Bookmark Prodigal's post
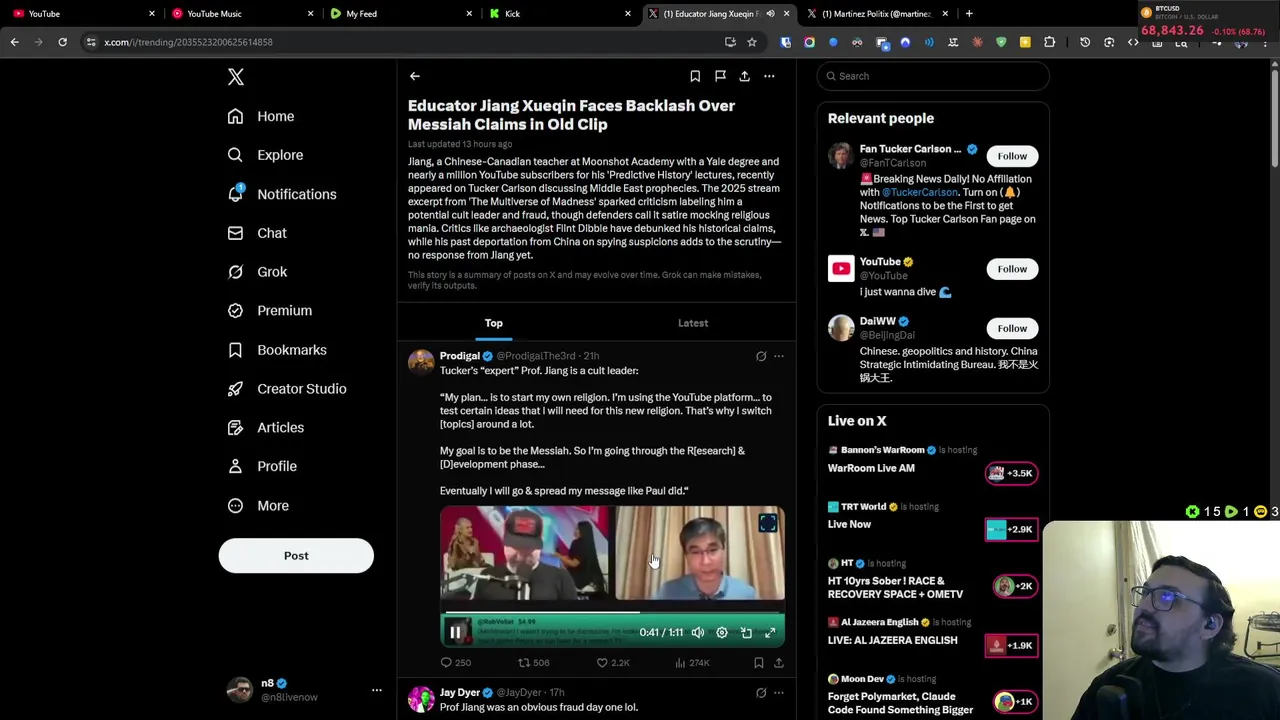The image size is (1280, 720). pos(759,662)
